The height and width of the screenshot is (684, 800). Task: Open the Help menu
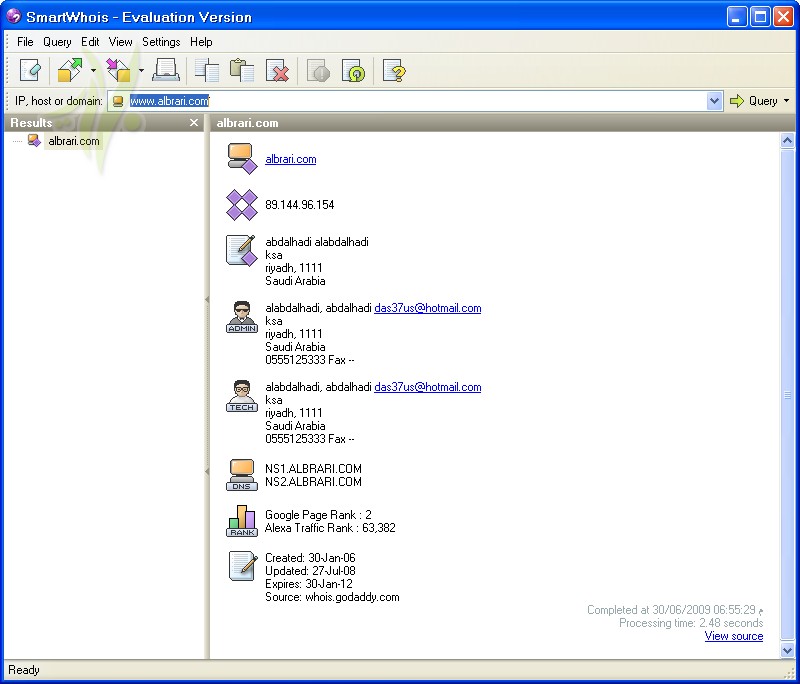click(201, 42)
